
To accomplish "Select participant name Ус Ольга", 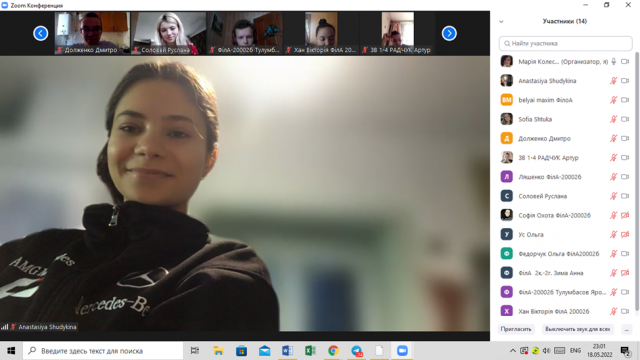I will point(531,234).
